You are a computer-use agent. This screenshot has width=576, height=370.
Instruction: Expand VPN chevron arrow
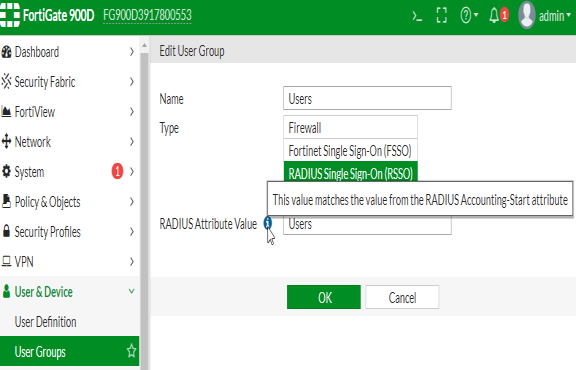tap(132, 262)
